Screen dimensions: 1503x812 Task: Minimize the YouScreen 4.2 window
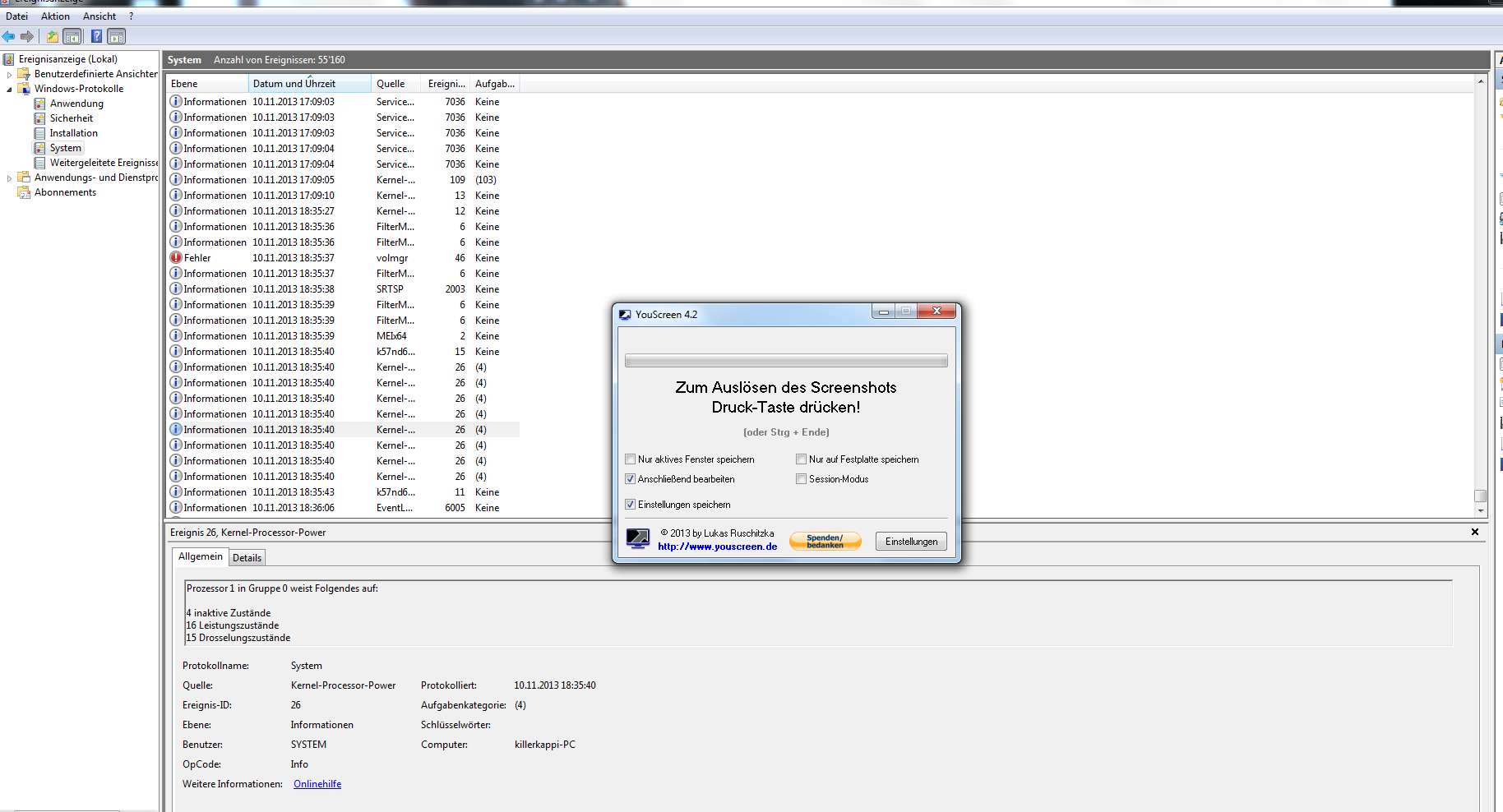[x=884, y=311]
